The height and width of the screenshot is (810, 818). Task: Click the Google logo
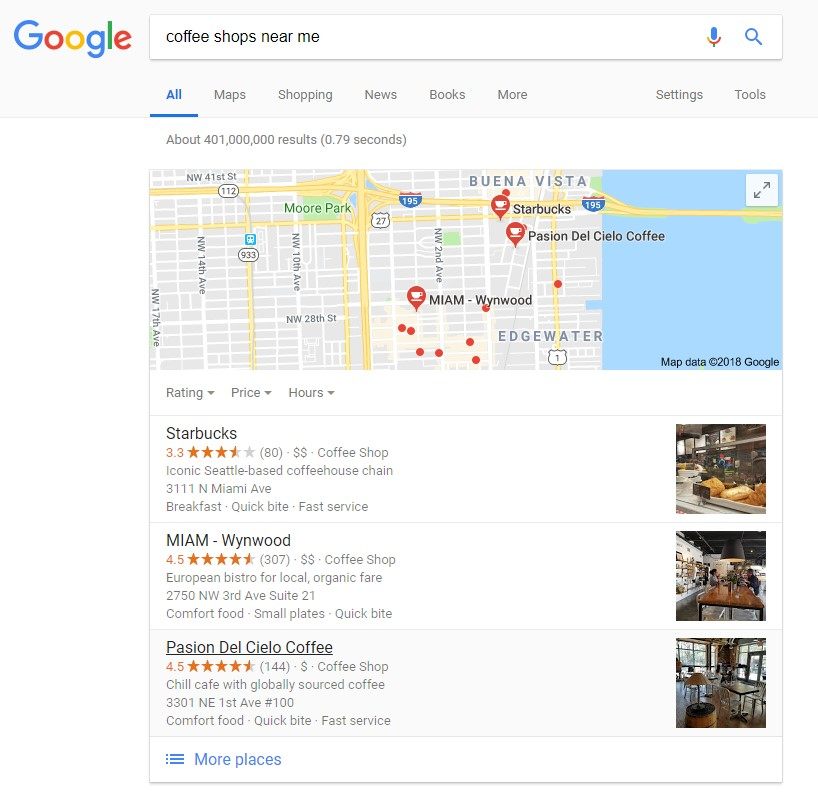point(73,38)
